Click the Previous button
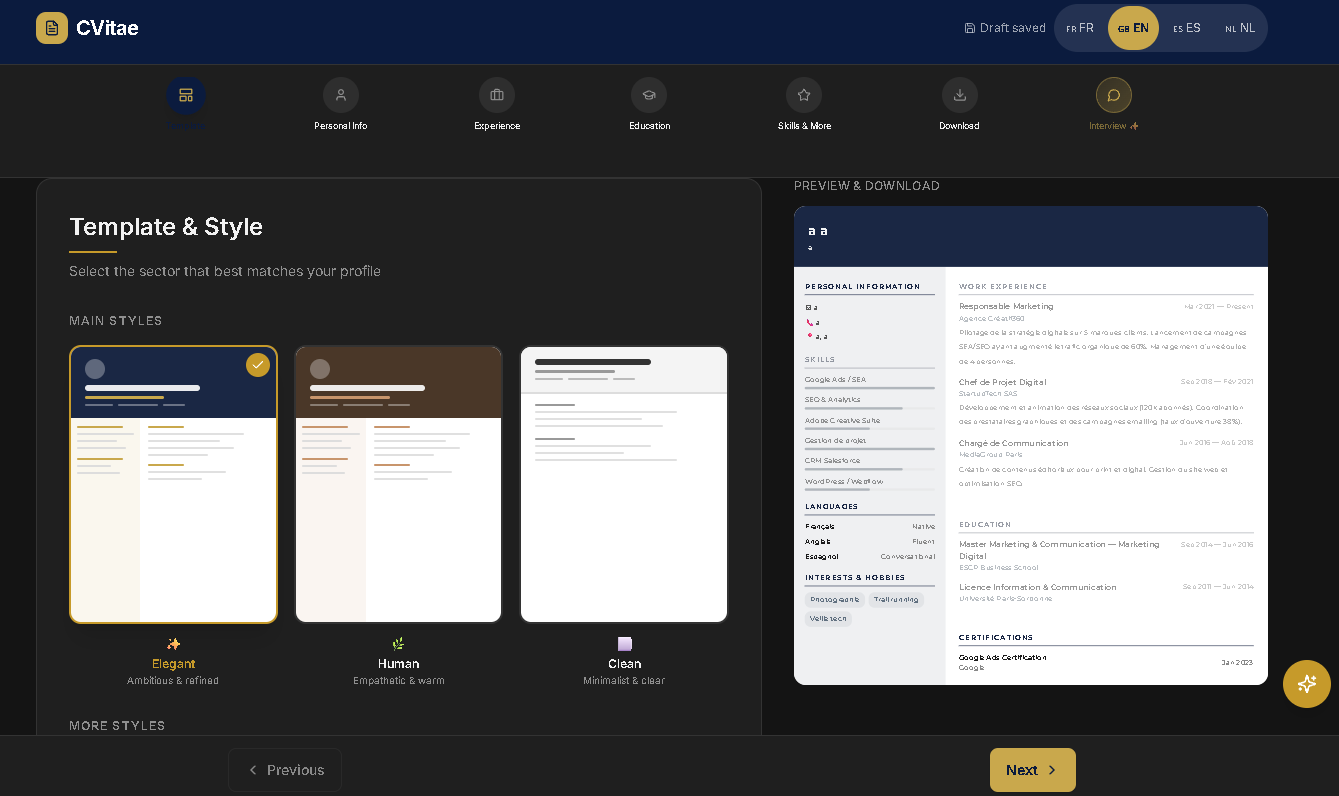 (x=285, y=770)
